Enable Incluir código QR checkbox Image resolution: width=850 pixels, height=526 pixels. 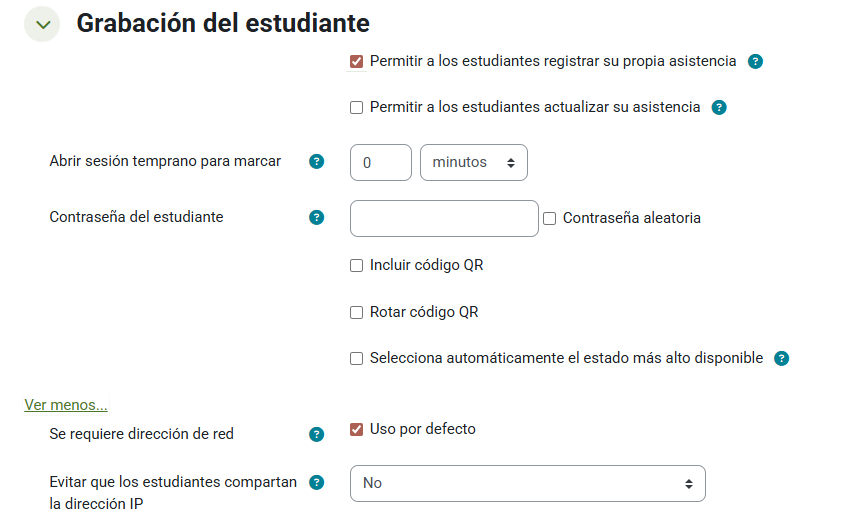[356, 266]
